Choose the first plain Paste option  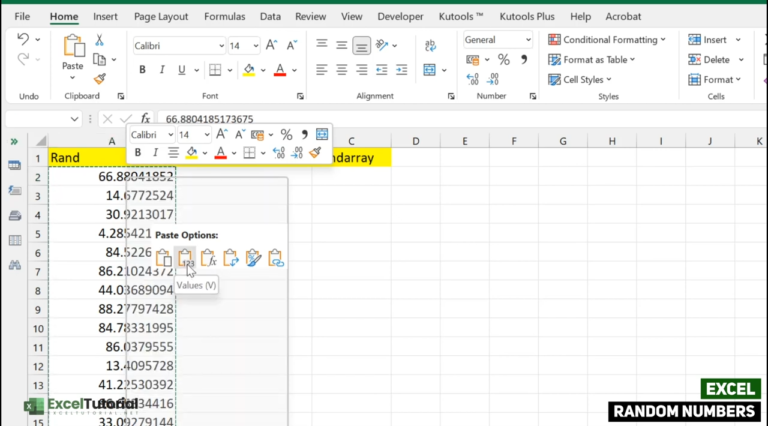point(163,258)
